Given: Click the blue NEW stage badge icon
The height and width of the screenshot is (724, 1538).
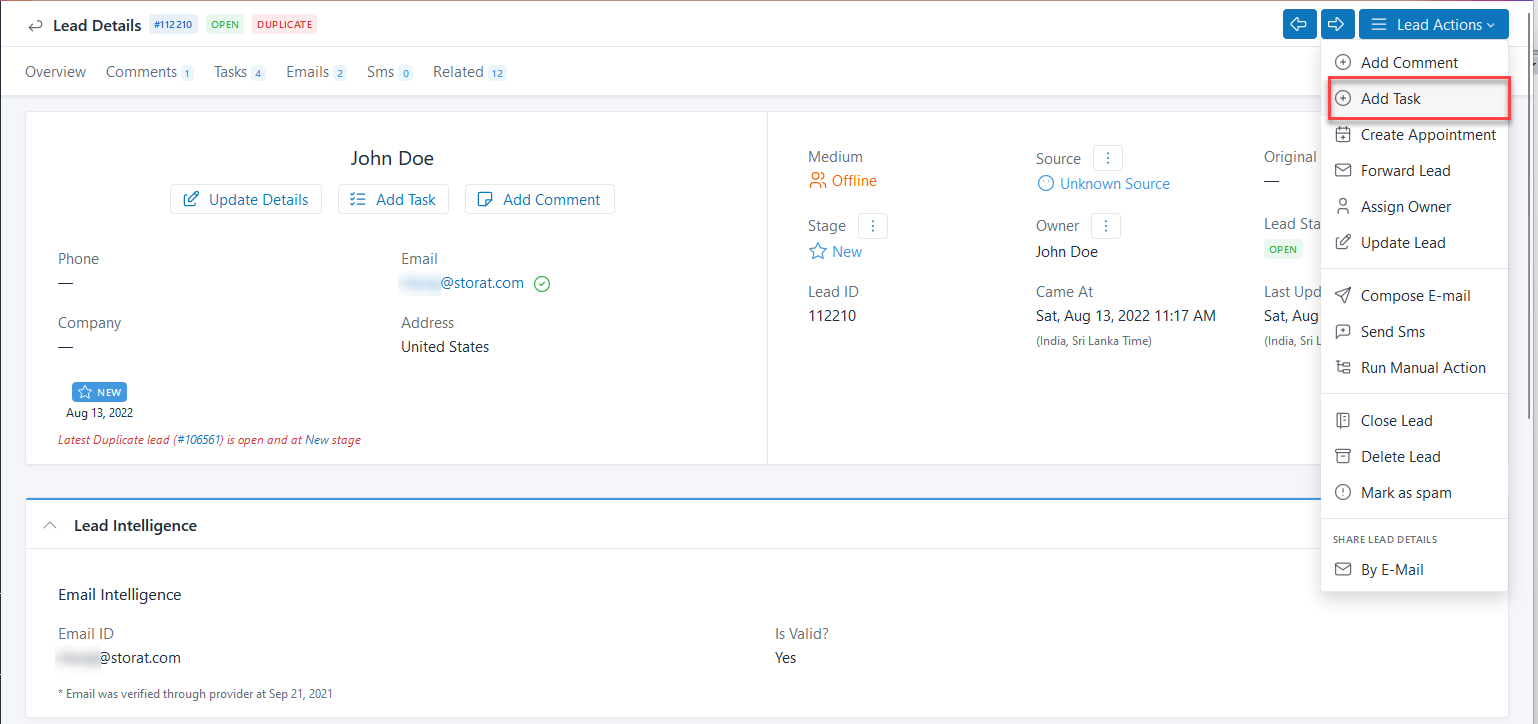Looking at the screenshot, I should coord(84,391).
